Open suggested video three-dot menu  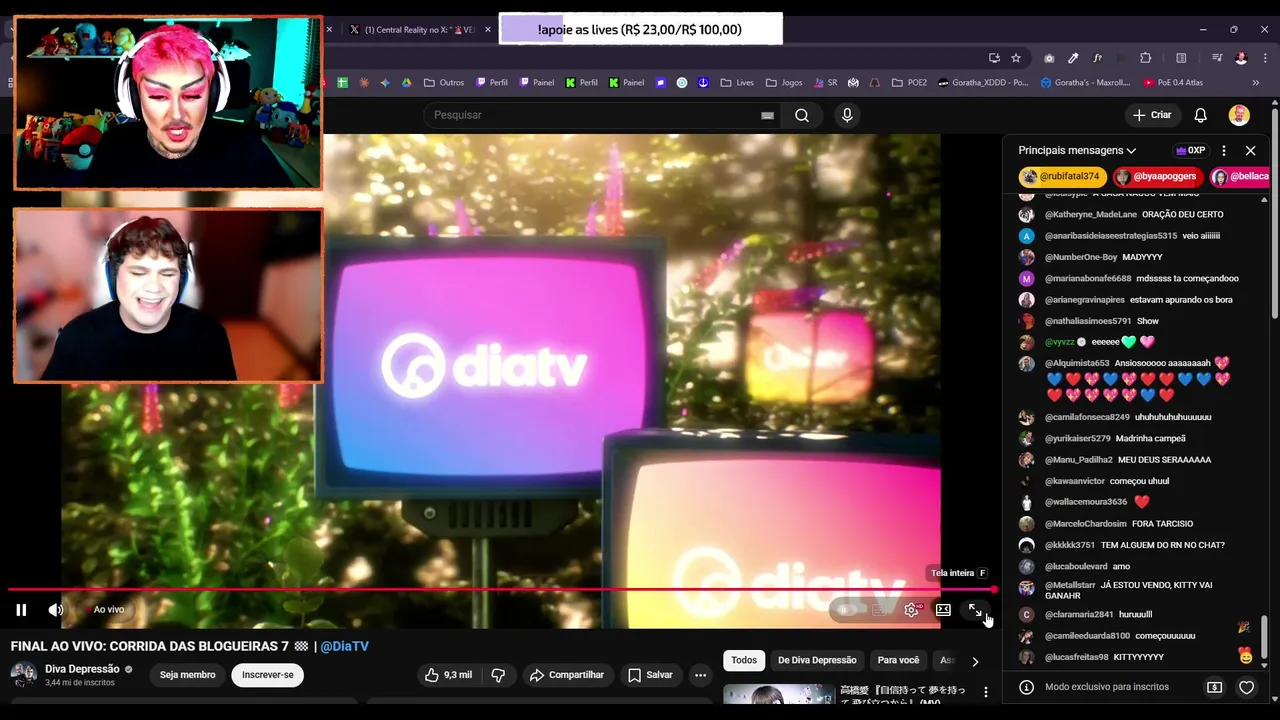986,692
